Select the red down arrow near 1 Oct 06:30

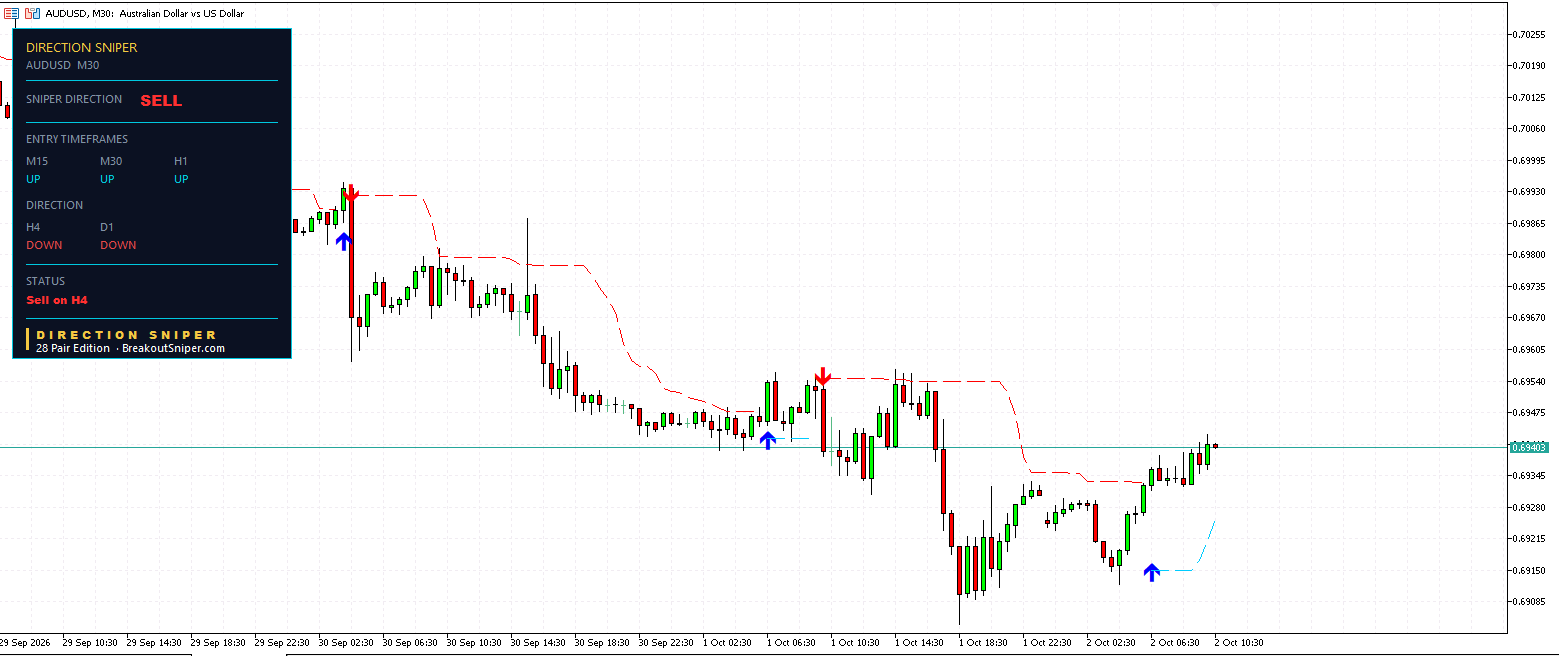[822, 376]
